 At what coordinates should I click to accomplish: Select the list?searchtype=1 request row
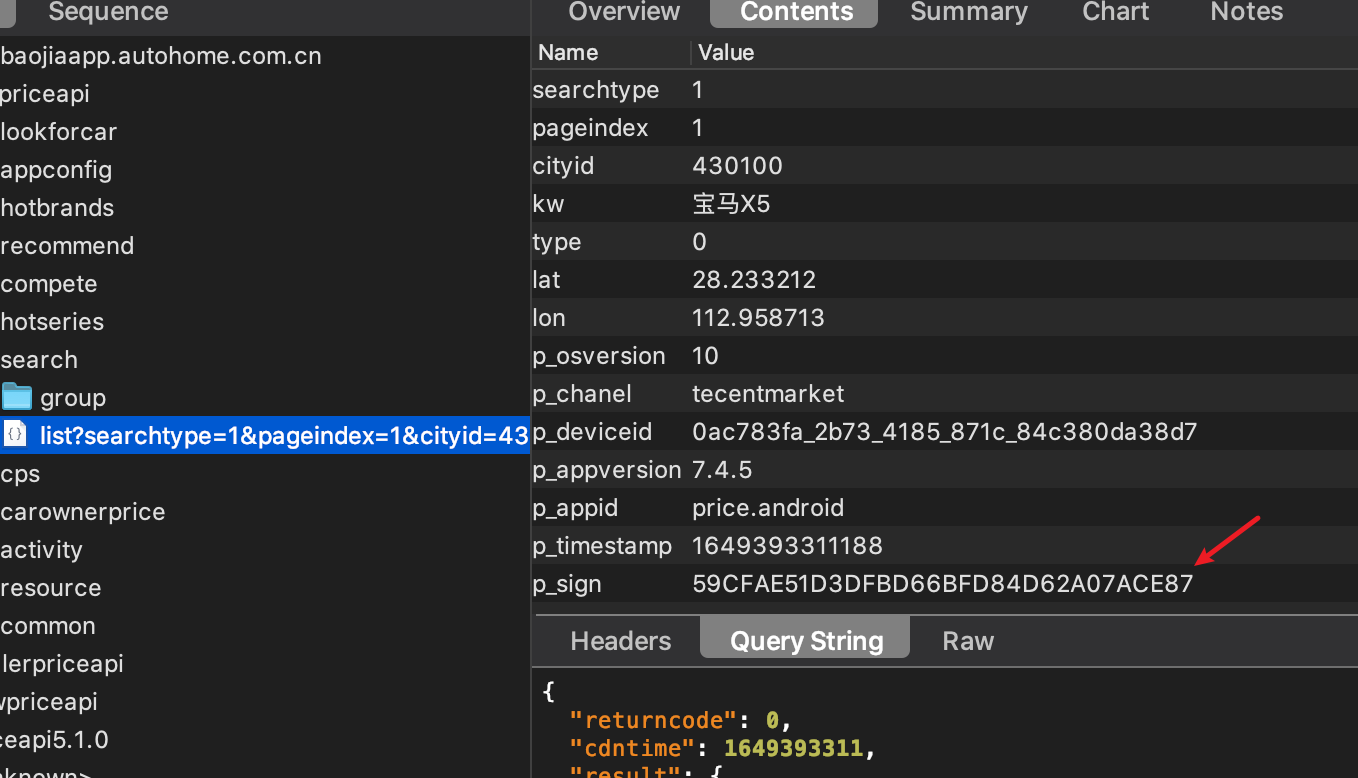282,436
